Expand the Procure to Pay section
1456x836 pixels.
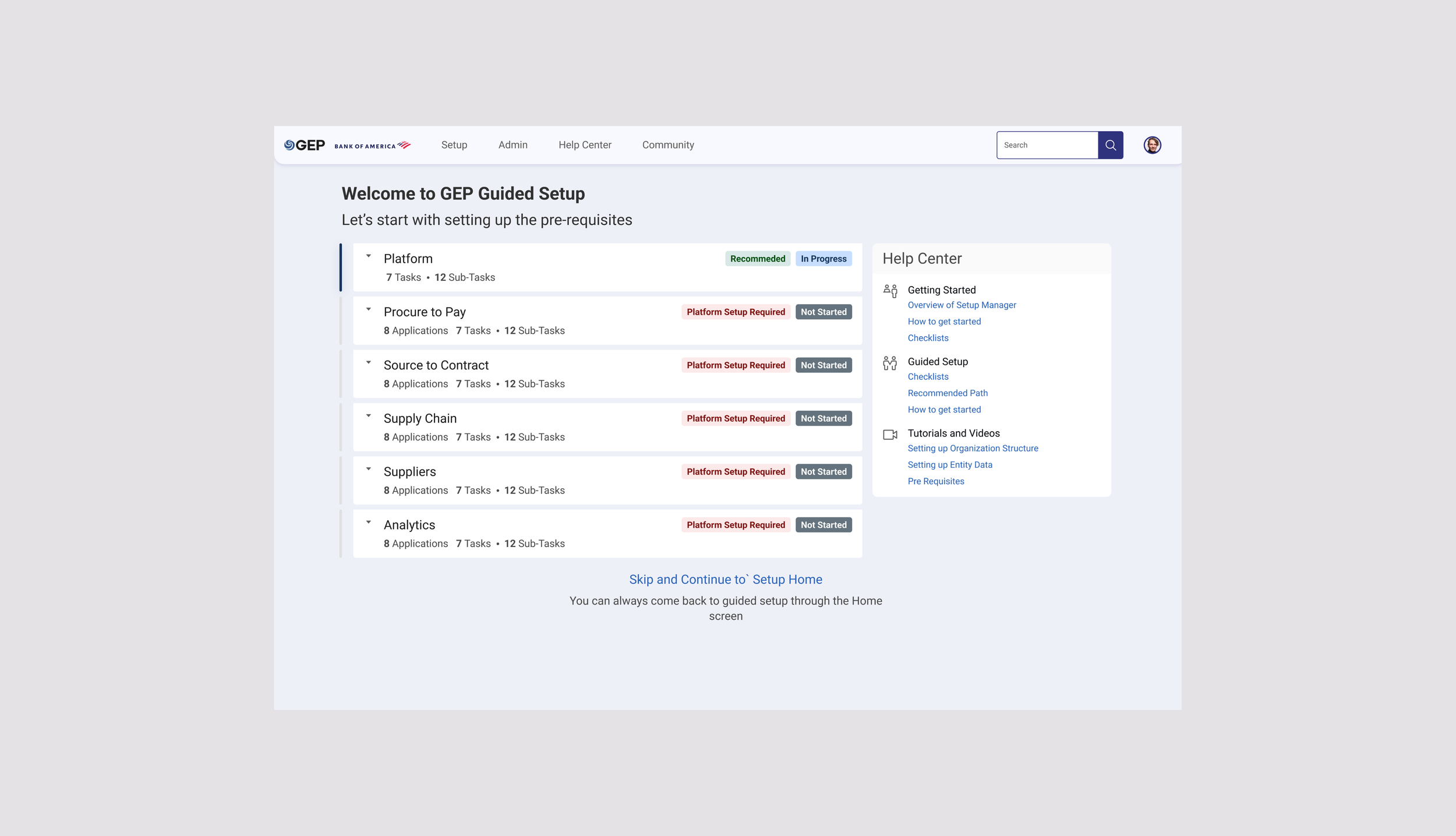(x=369, y=309)
